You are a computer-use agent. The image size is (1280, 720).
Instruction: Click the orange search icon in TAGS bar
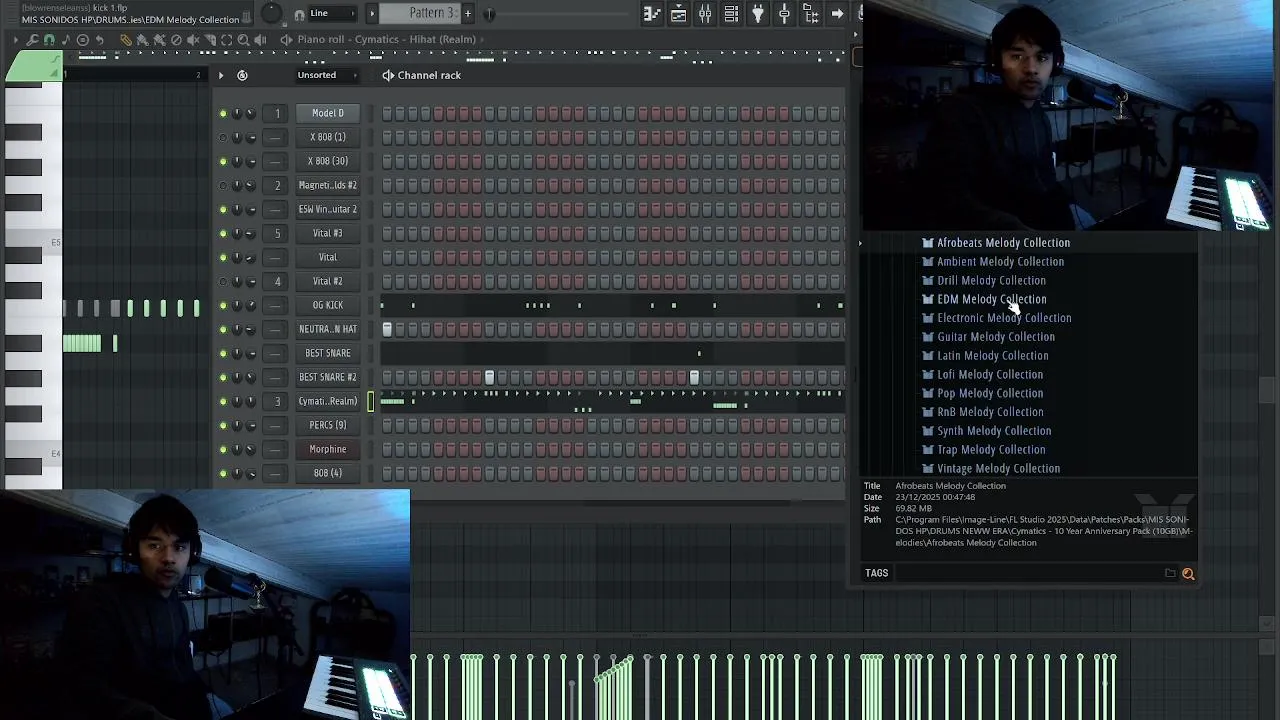coord(1188,574)
